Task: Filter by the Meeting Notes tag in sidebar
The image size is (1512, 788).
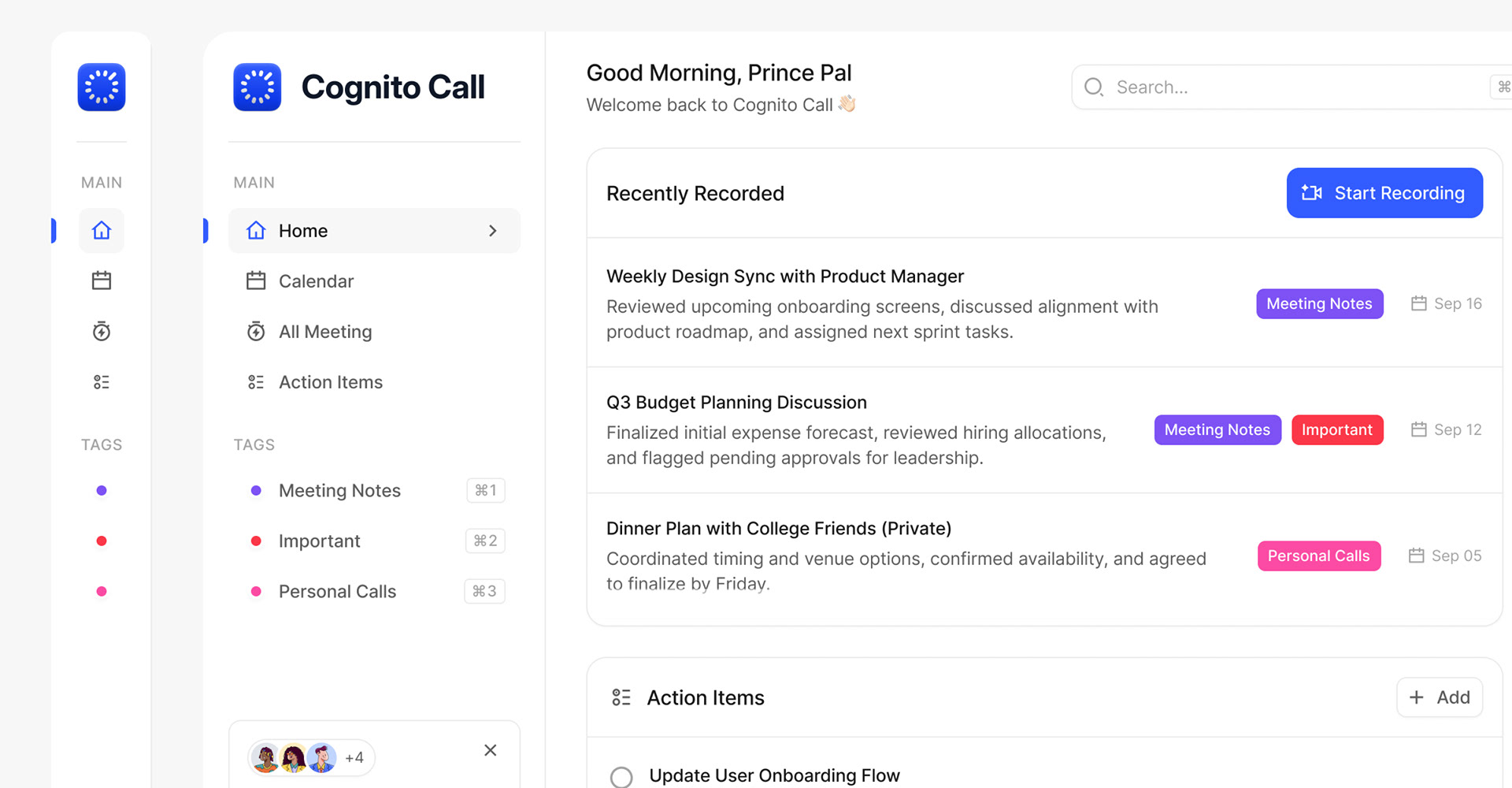Action: click(x=339, y=491)
